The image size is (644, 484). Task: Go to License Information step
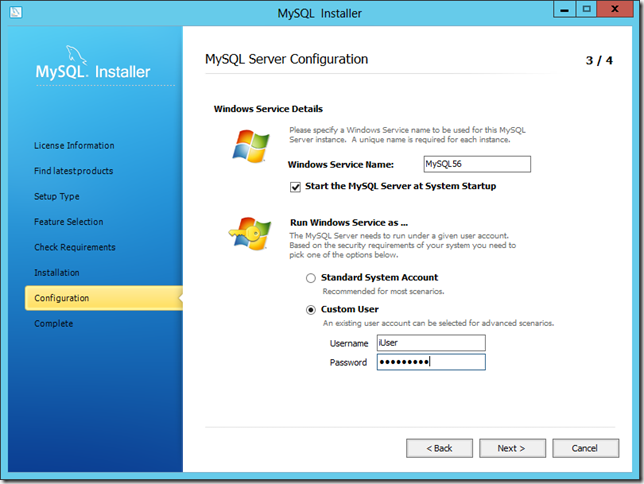click(74, 145)
